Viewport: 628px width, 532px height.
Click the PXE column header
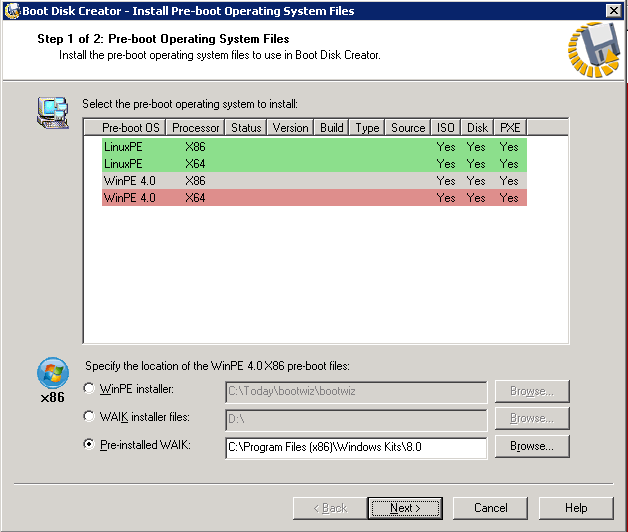510,128
